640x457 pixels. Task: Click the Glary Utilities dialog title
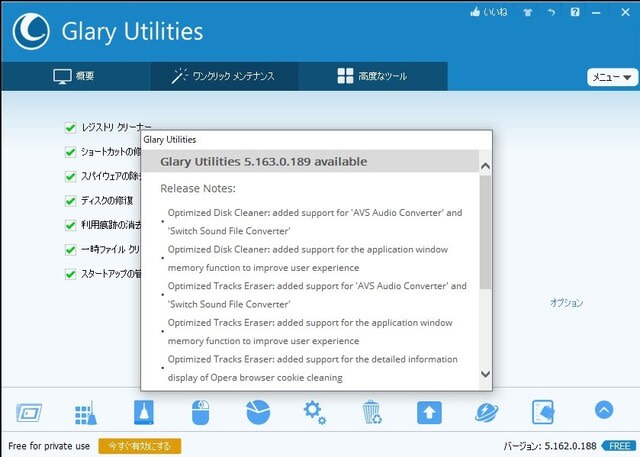point(170,140)
